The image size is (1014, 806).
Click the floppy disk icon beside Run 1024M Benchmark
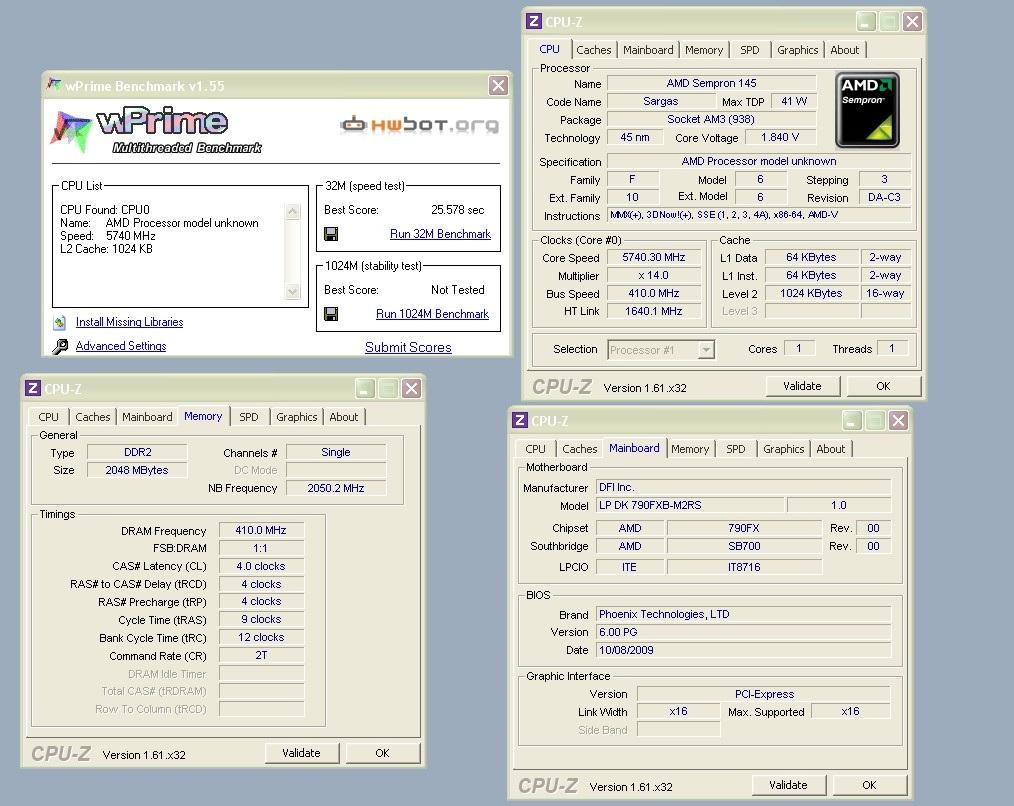point(330,314)
